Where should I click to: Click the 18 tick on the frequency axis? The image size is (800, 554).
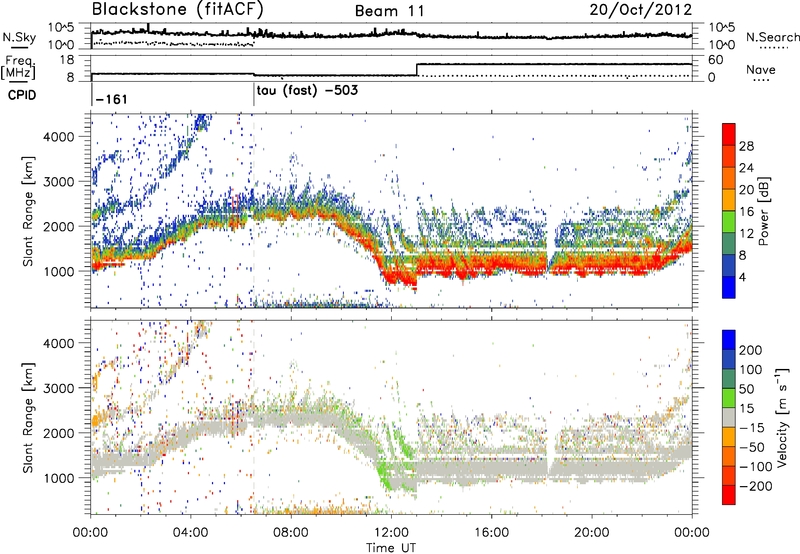[67, 60]
